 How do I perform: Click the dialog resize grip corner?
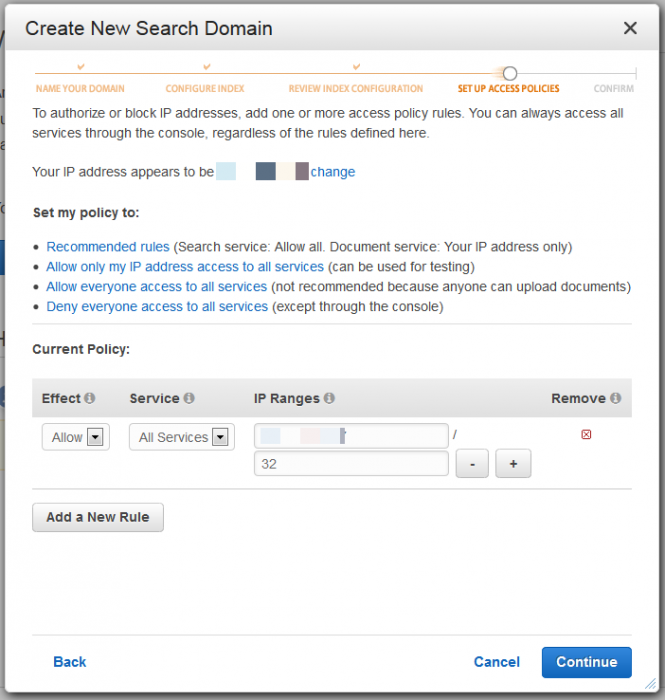[x=651, y=683]
